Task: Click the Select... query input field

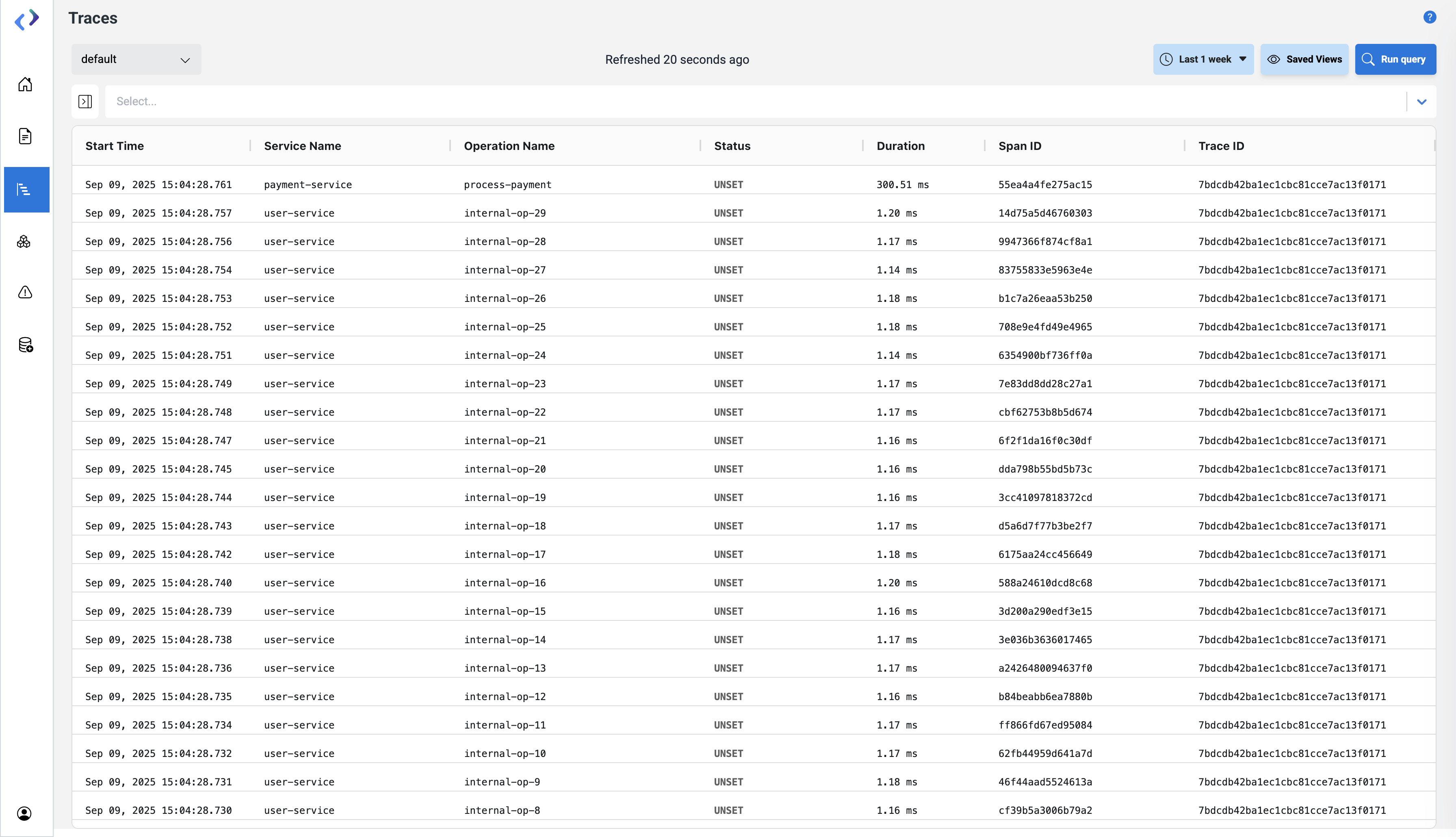Action: click(x=747, y=102)
